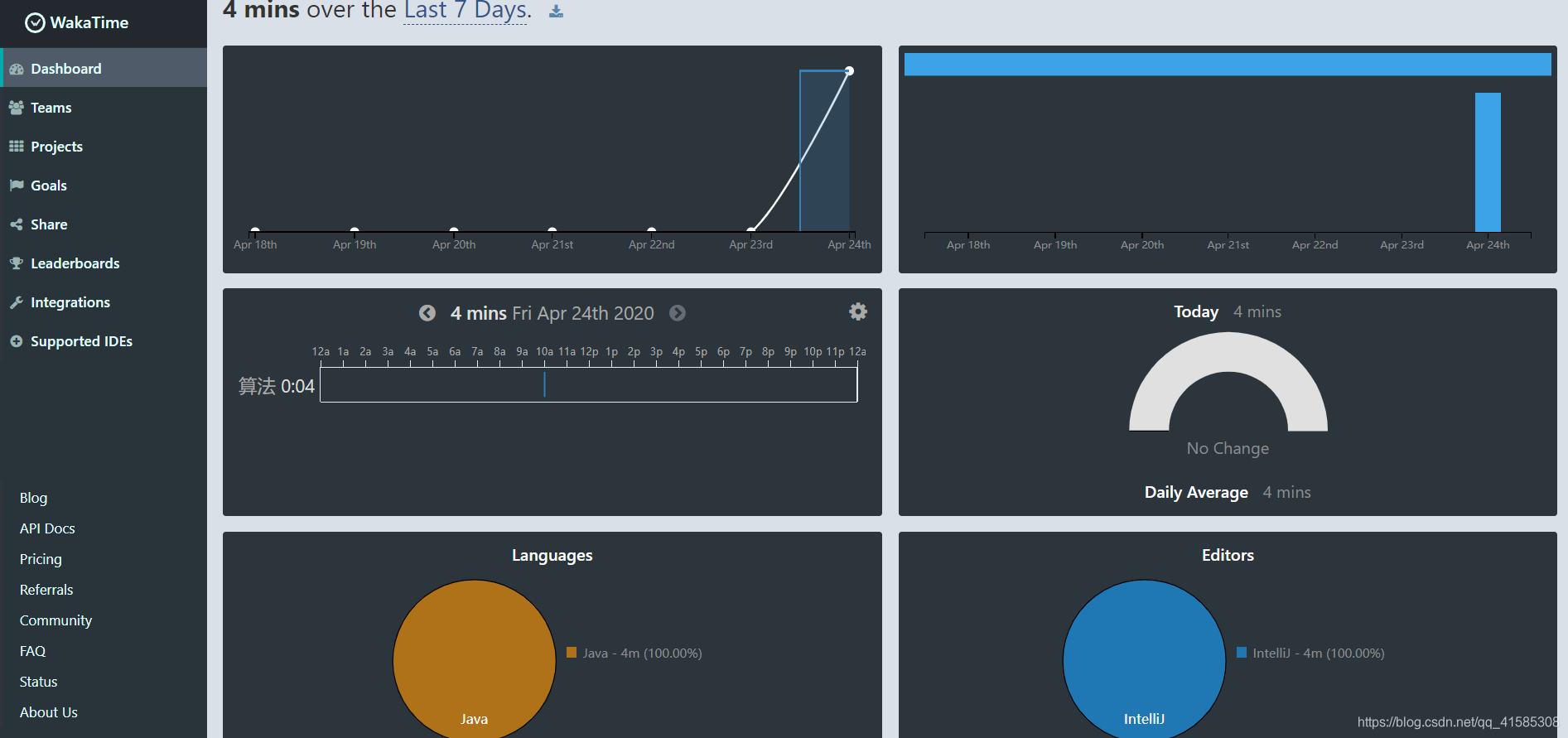Go to previous day arrow
This screenshot has height=738, width=1568.
(427, 313)
